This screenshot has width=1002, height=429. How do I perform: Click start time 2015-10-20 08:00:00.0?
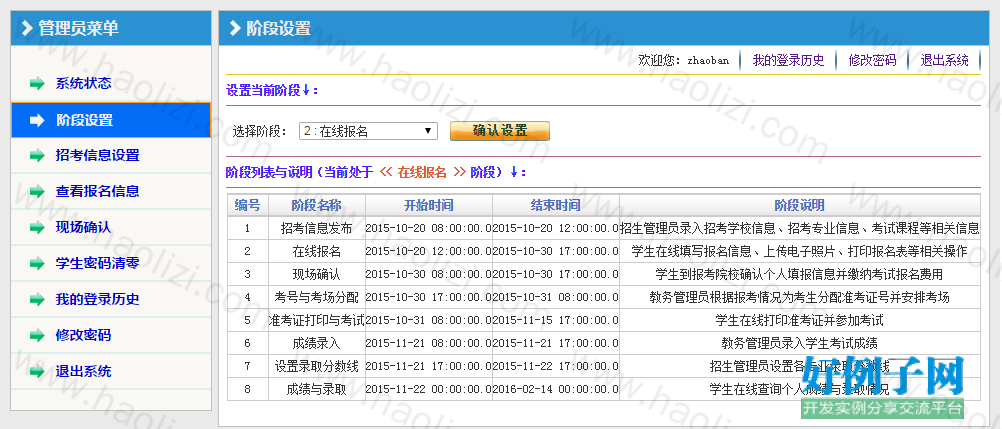[429, 228]
